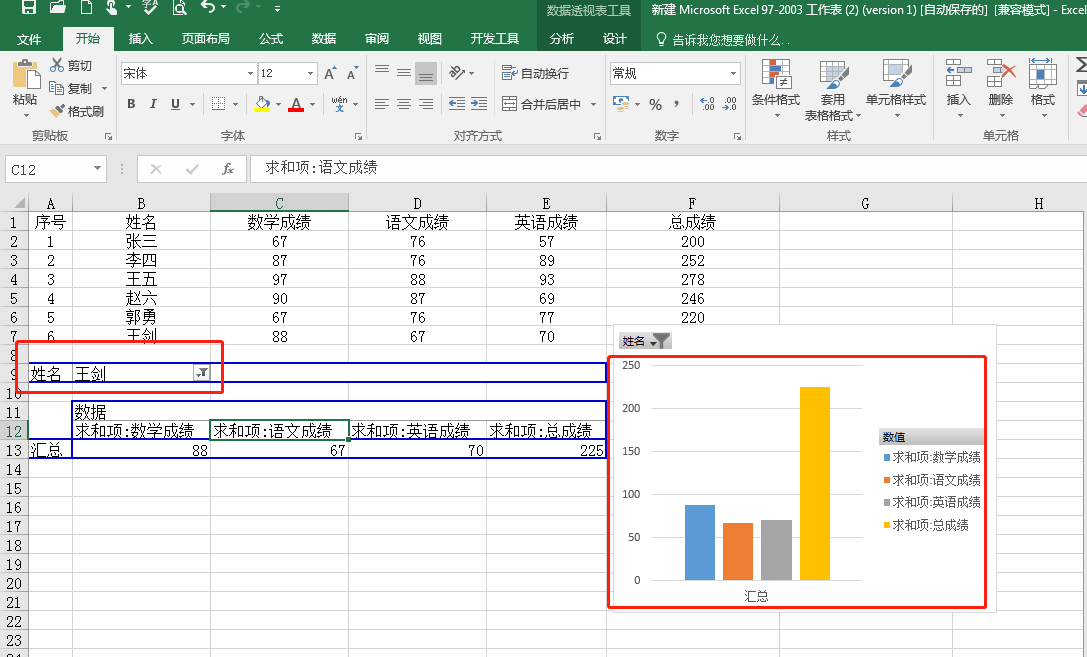Toggle Top Align in alignment group

point(382,72)
